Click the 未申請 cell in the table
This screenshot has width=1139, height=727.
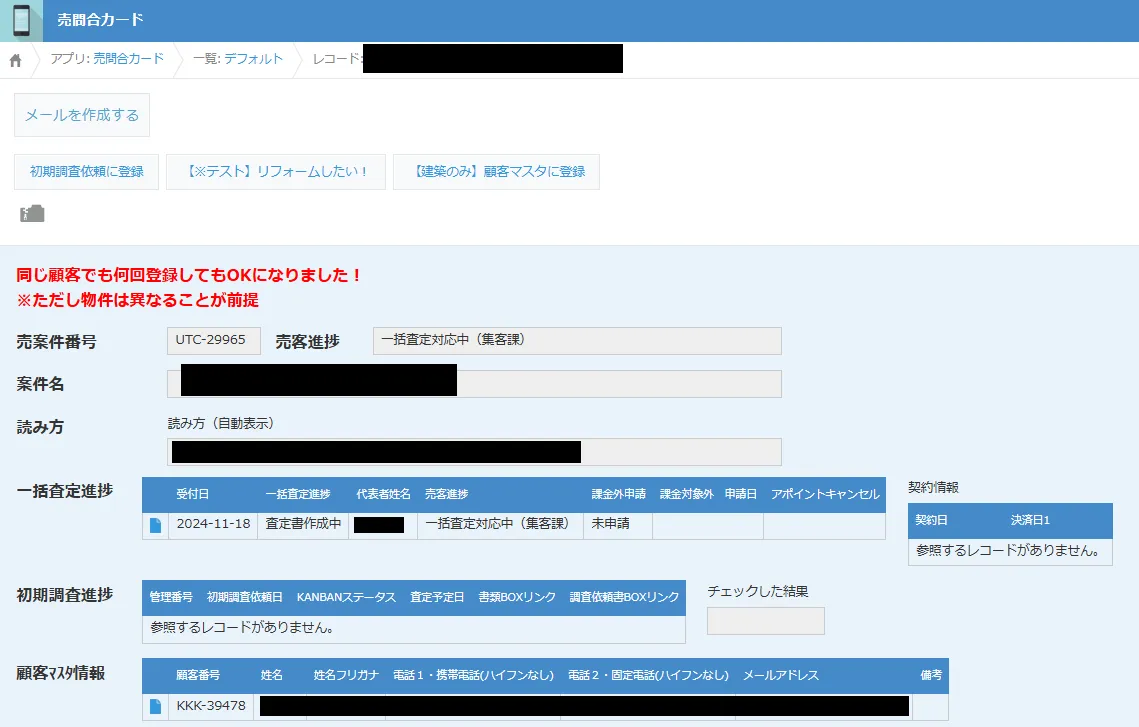[x=611, y=524]
